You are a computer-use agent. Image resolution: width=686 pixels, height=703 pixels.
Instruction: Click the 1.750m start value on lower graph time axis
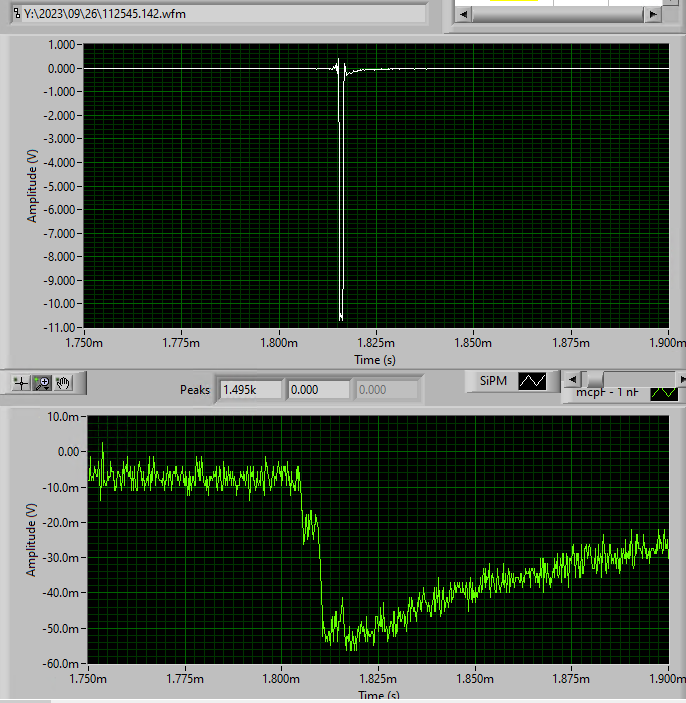(88, 679)
